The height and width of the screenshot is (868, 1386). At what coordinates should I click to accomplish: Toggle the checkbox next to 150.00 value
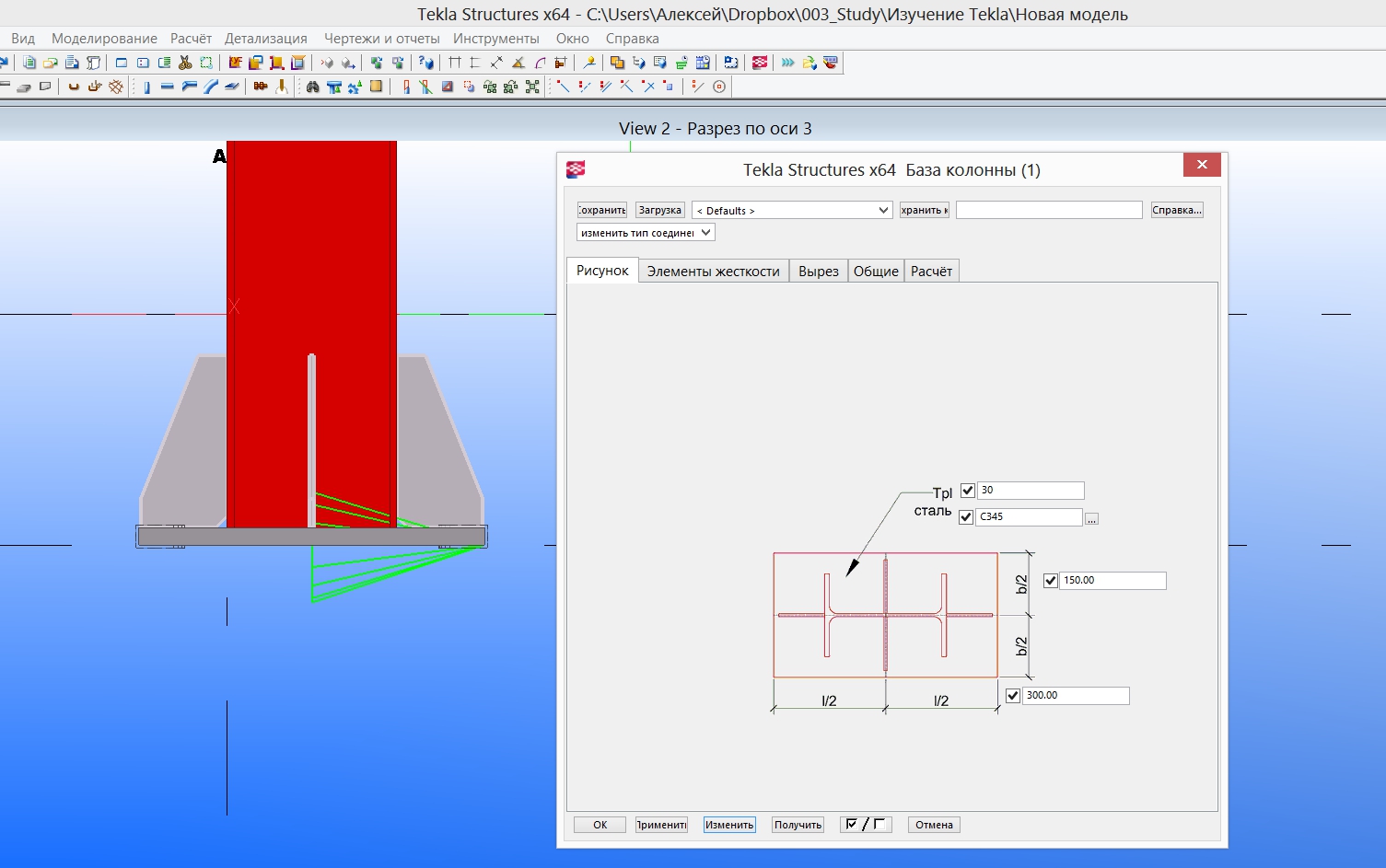point(1050,581)
